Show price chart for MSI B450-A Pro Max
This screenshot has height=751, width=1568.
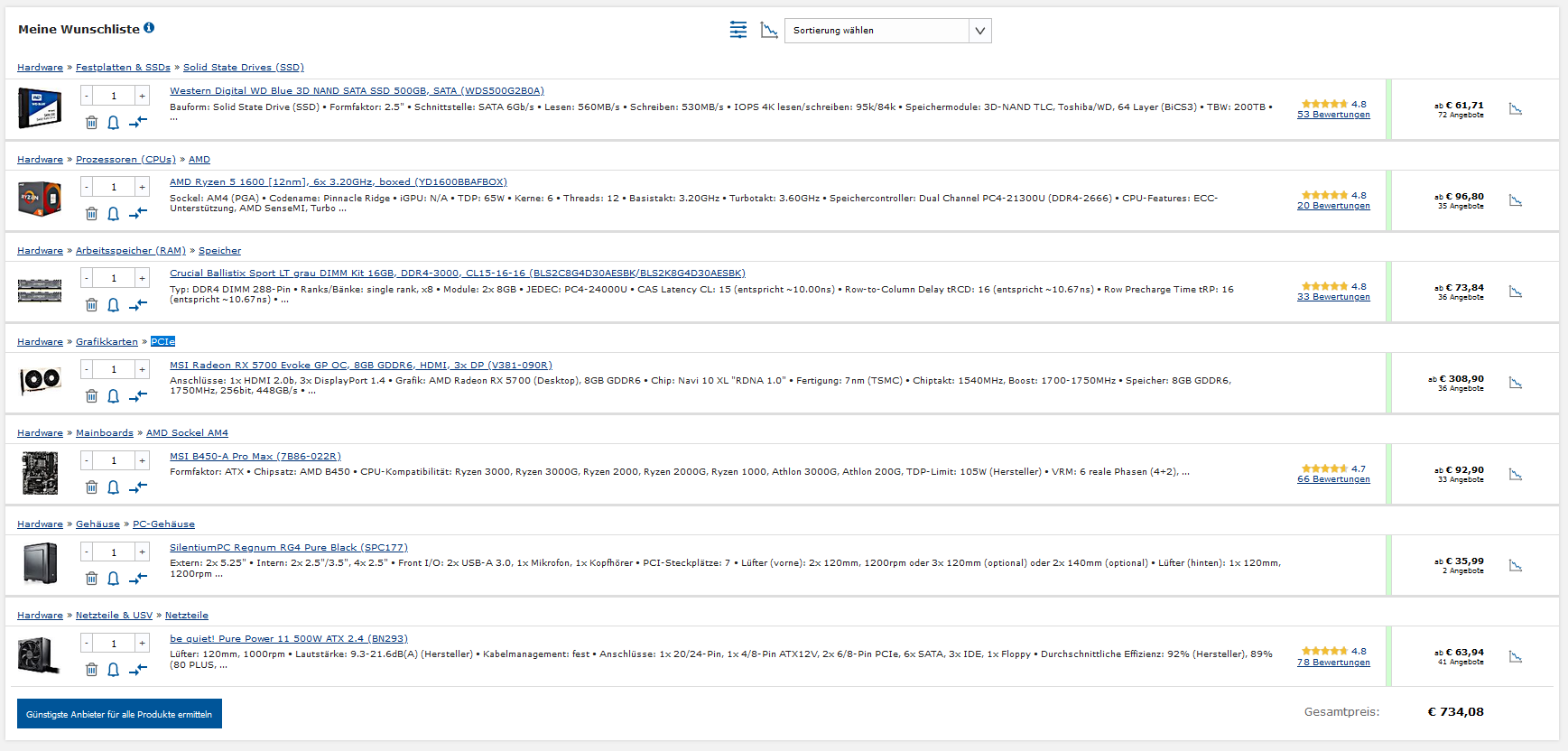(1516, 474)
